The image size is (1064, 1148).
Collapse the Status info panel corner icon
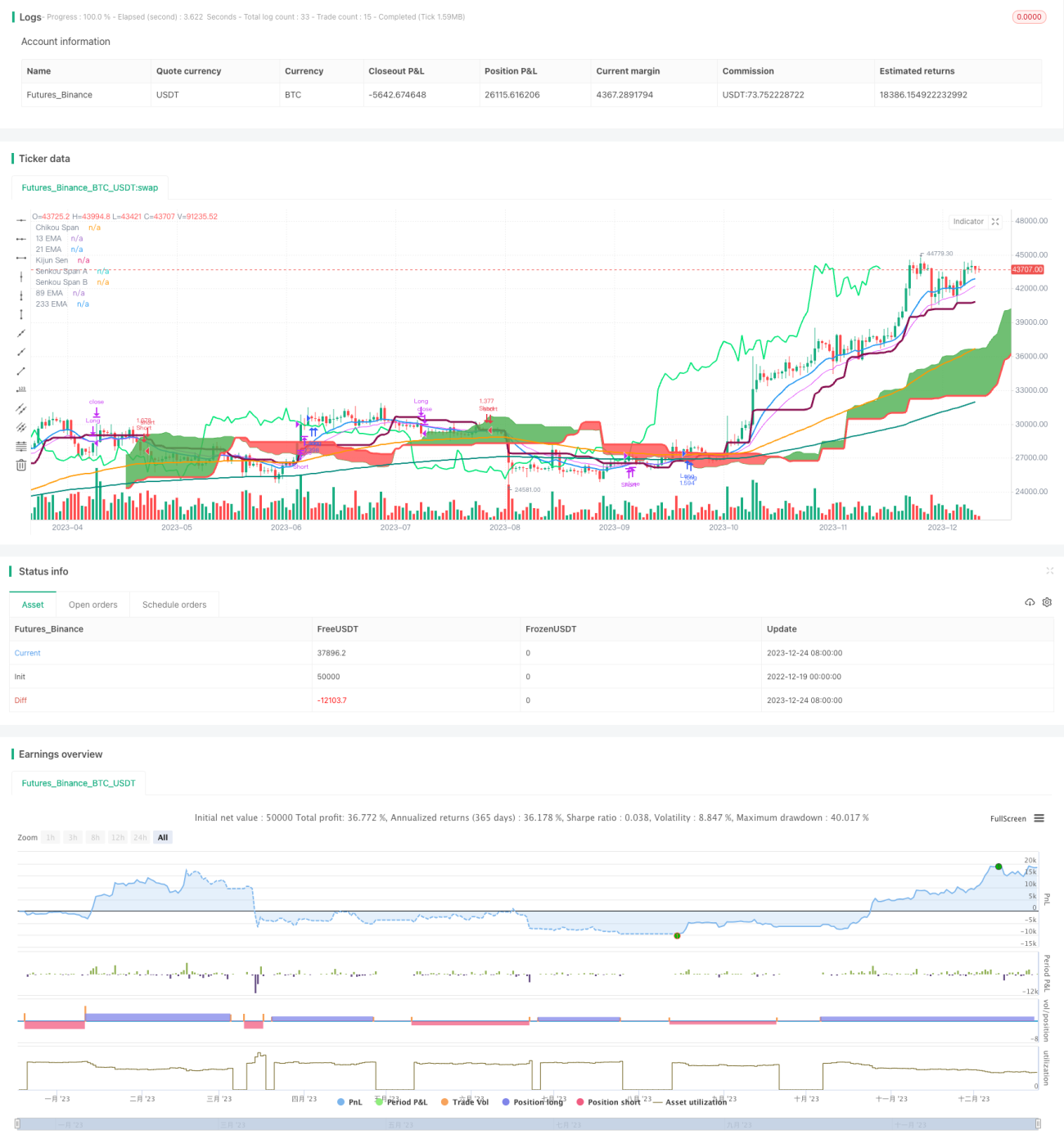1049,571
